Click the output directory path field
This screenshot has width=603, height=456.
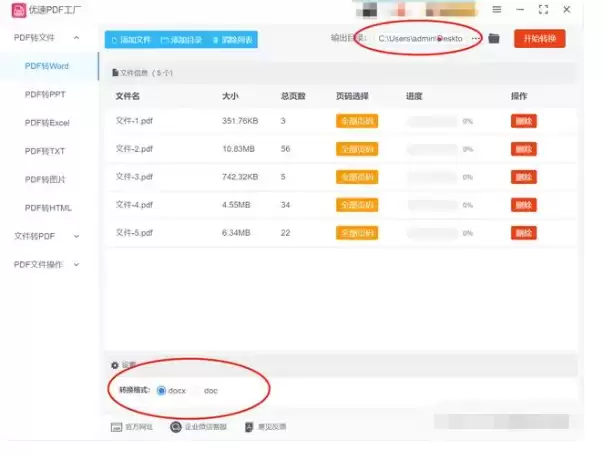tap(420, 39)
